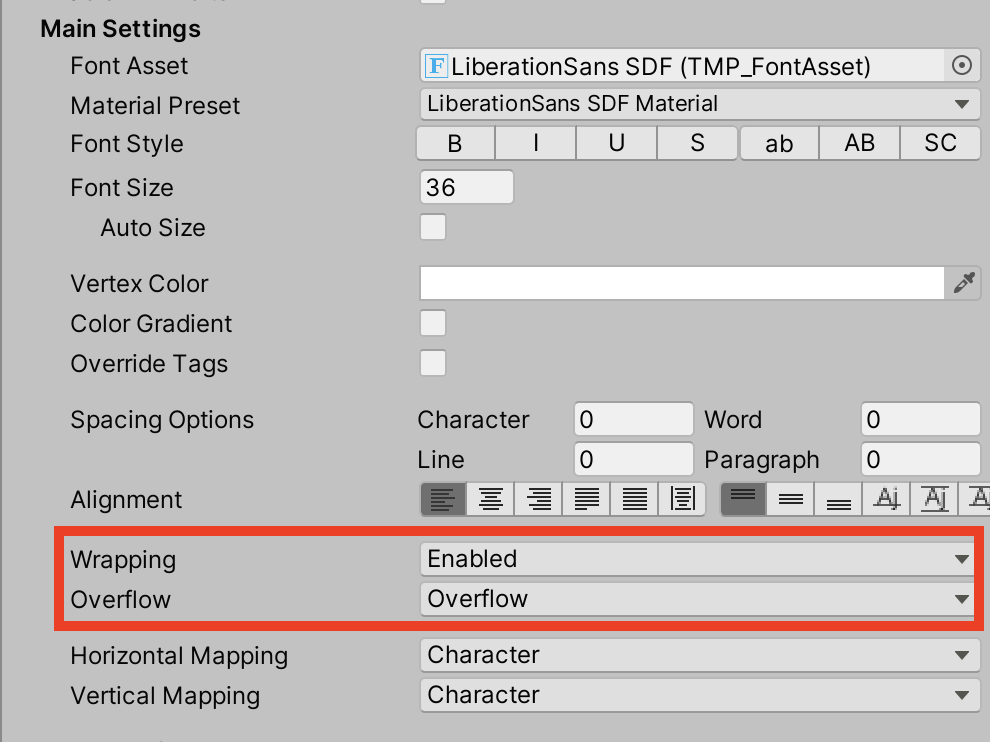
Task: Toggle Italic font style button
Action: point(536,143)
